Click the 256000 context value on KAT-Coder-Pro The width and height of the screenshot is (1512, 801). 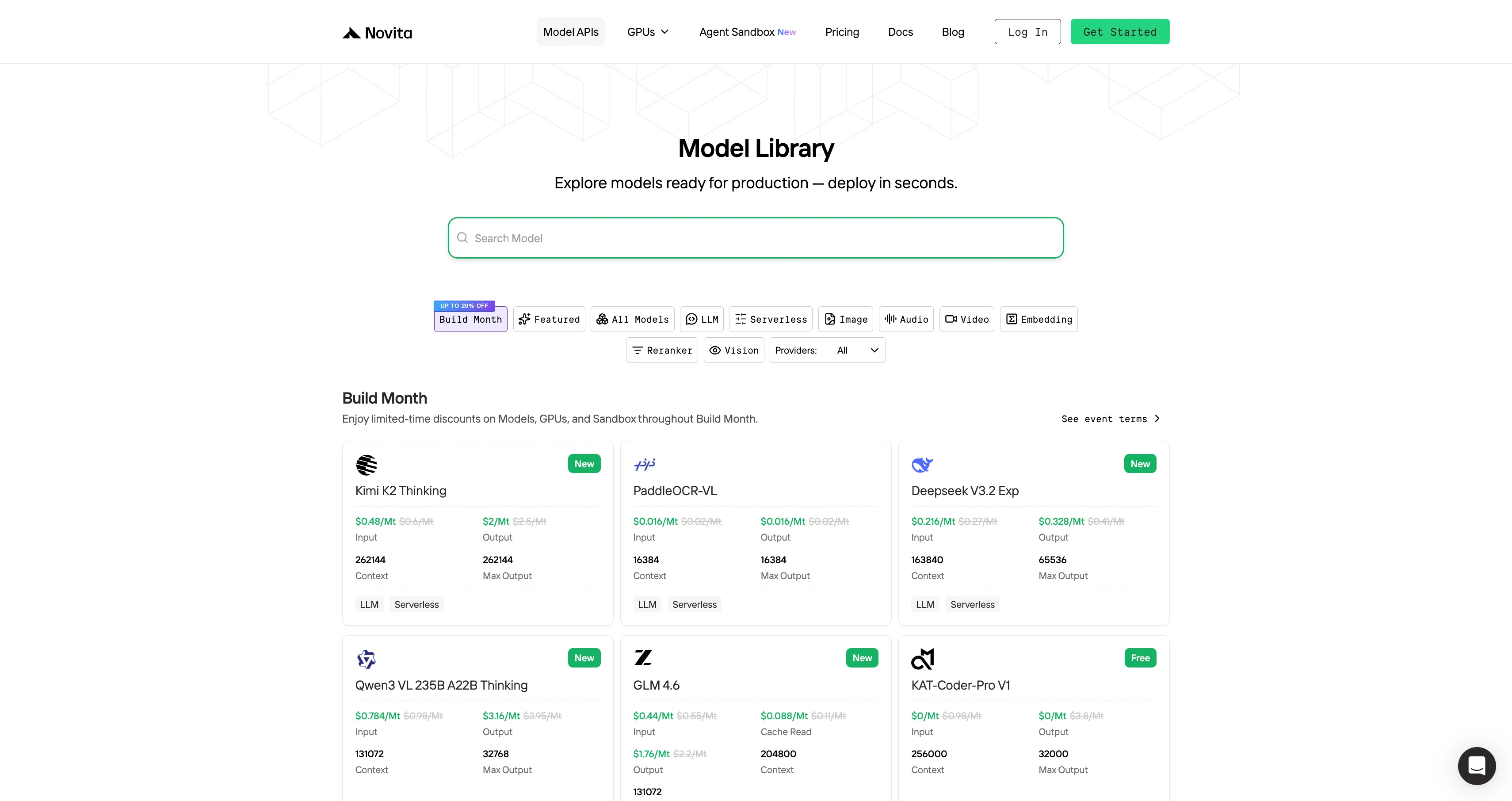click(929, 754)
